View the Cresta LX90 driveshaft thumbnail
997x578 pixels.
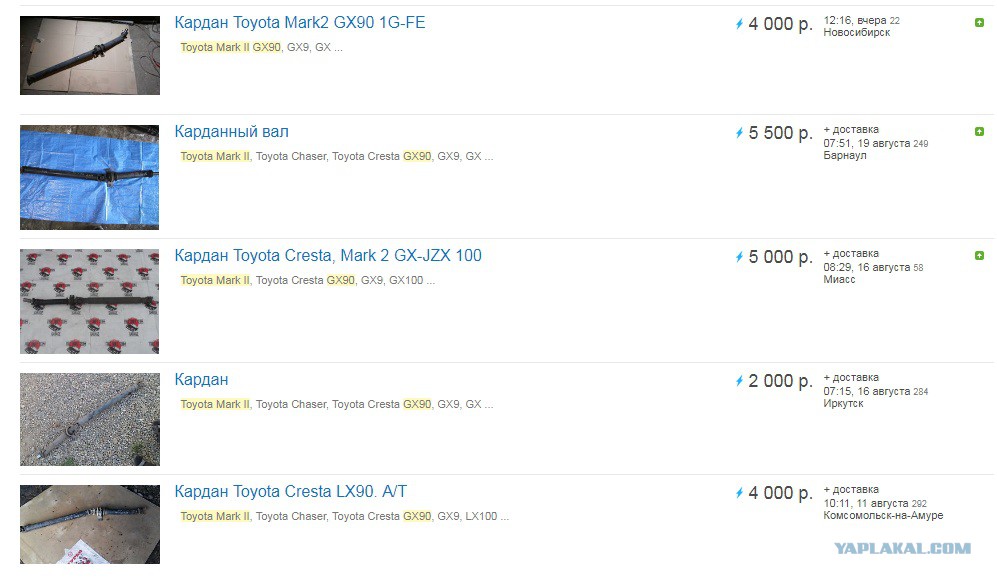pos(90,525)
